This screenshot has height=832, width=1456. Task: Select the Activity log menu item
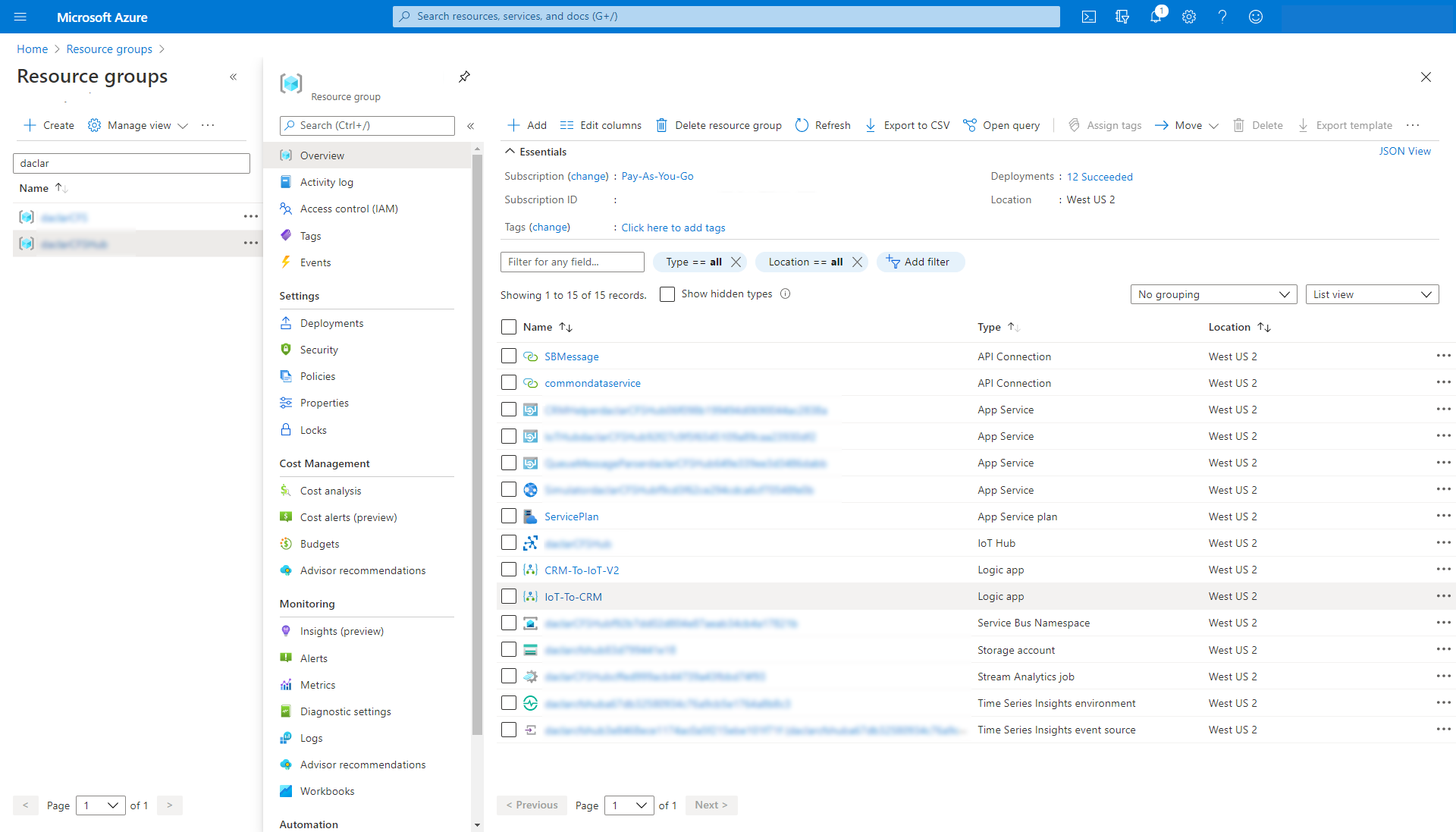click(327, 182)
